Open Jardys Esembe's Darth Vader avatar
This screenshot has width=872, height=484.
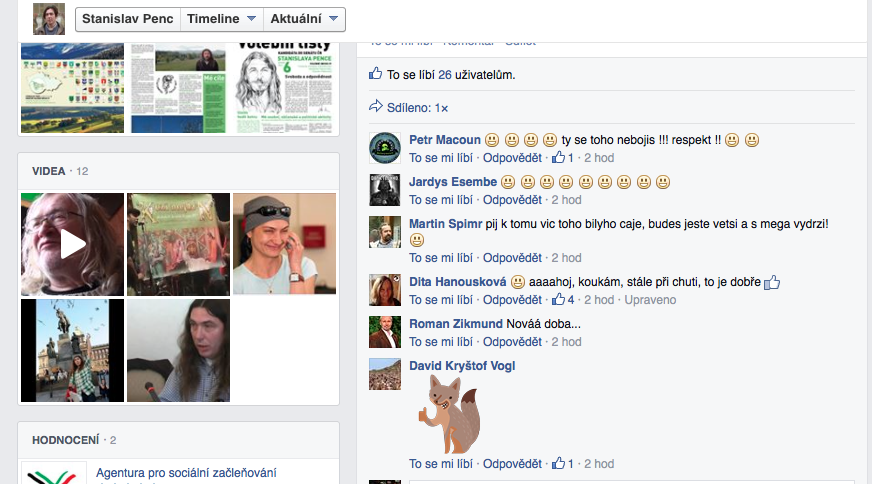pos(385,190)
